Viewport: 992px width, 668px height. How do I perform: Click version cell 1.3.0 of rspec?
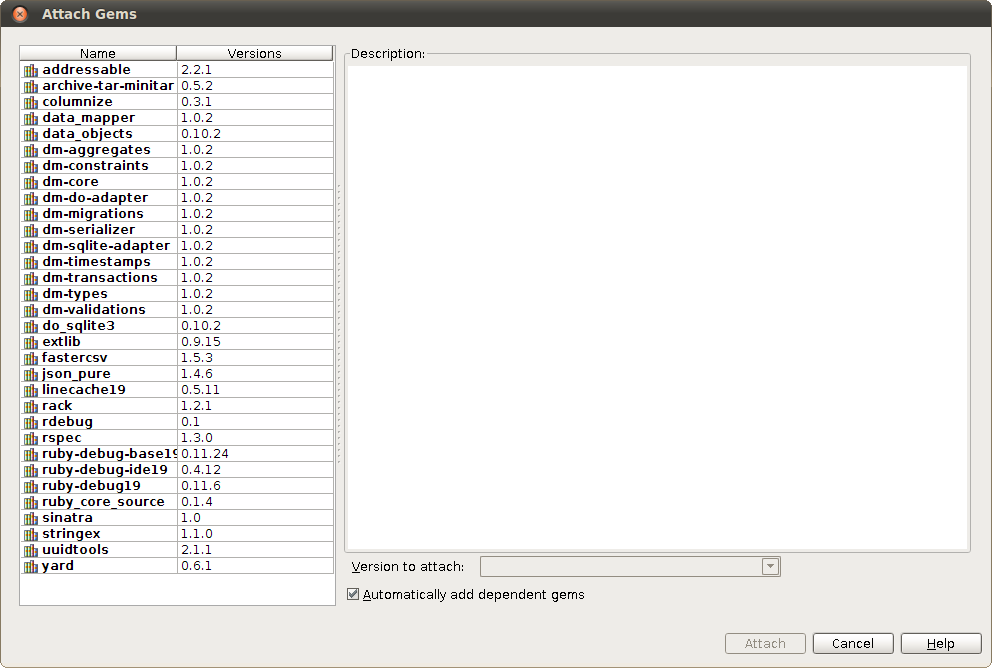pyautogui.click(x=255, y=438)
